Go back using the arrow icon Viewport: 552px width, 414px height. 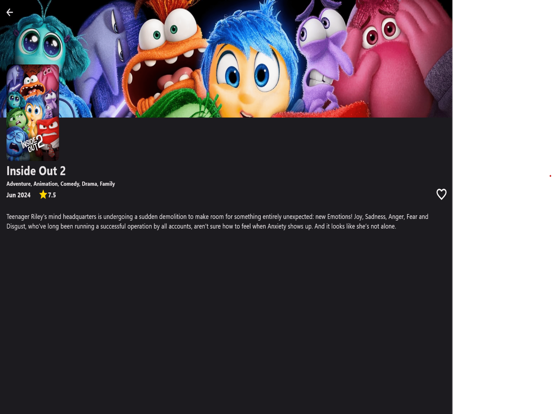[x=10, y=12]
